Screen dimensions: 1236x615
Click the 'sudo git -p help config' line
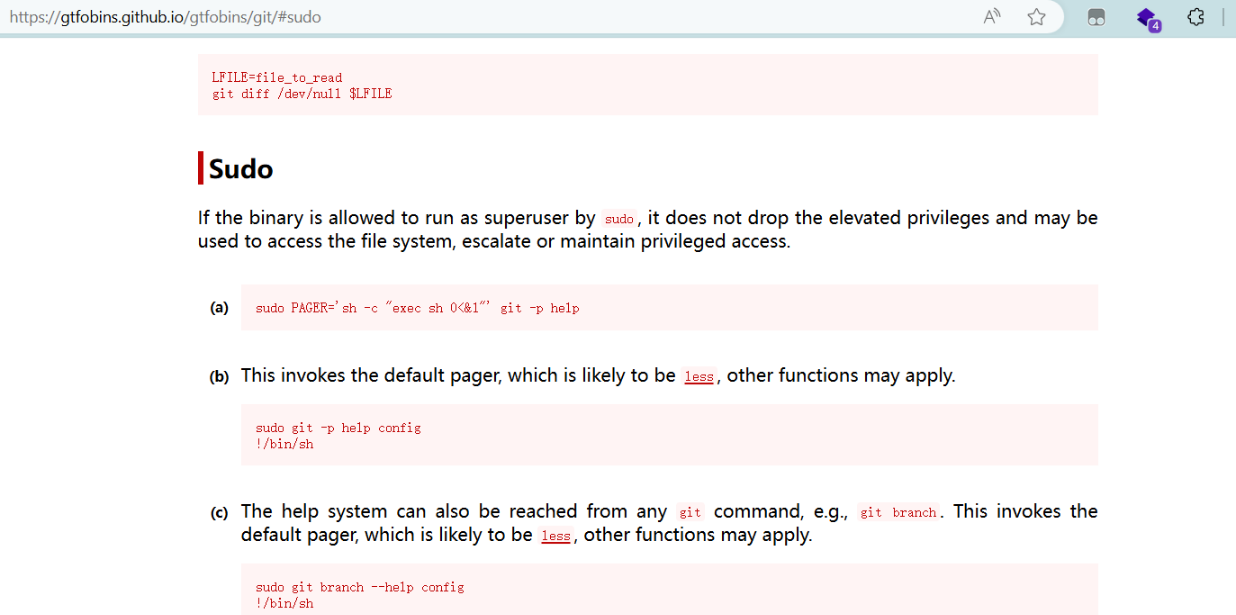338,427
